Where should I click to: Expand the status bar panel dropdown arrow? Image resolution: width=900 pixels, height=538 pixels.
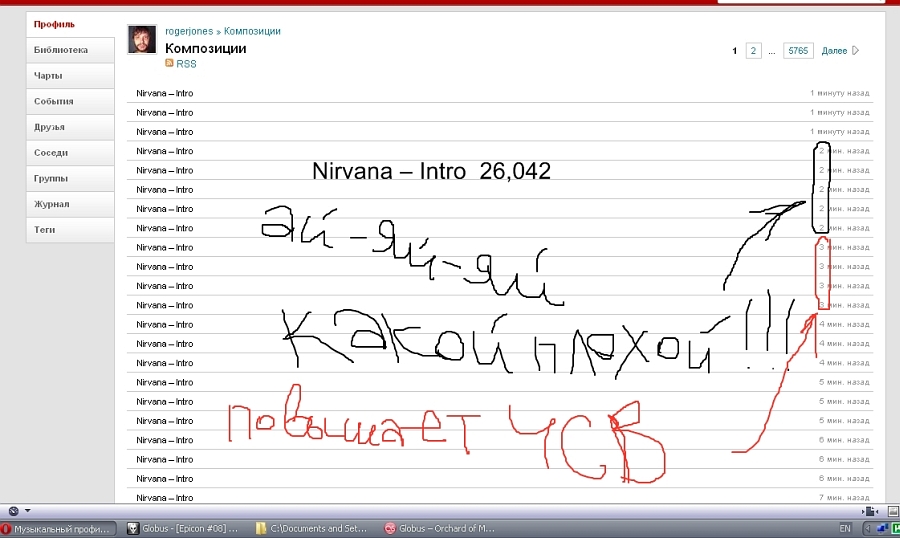[x=27, y=511]
